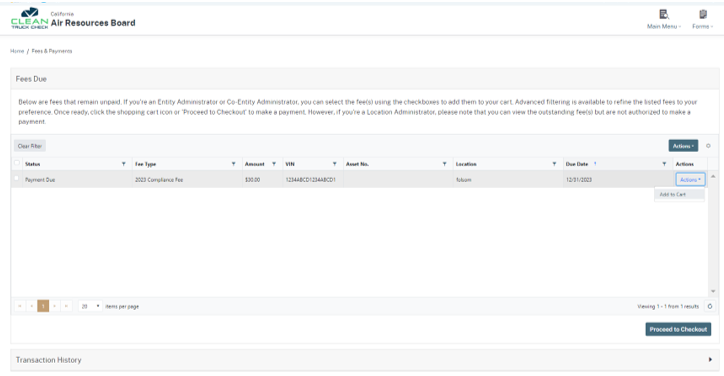The image size is (724, 376).
Task: Open Amount column filter icon
Action: (x=274, y=164)
